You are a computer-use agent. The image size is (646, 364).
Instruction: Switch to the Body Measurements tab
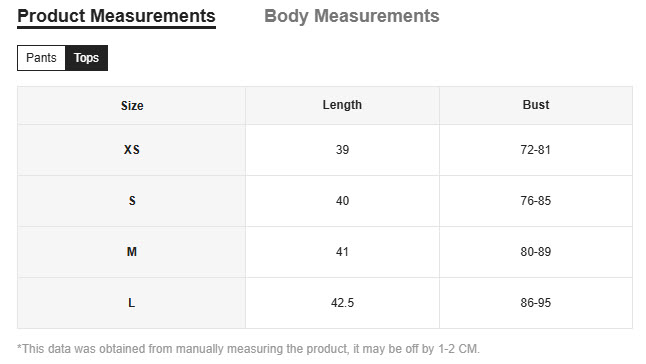351,16
